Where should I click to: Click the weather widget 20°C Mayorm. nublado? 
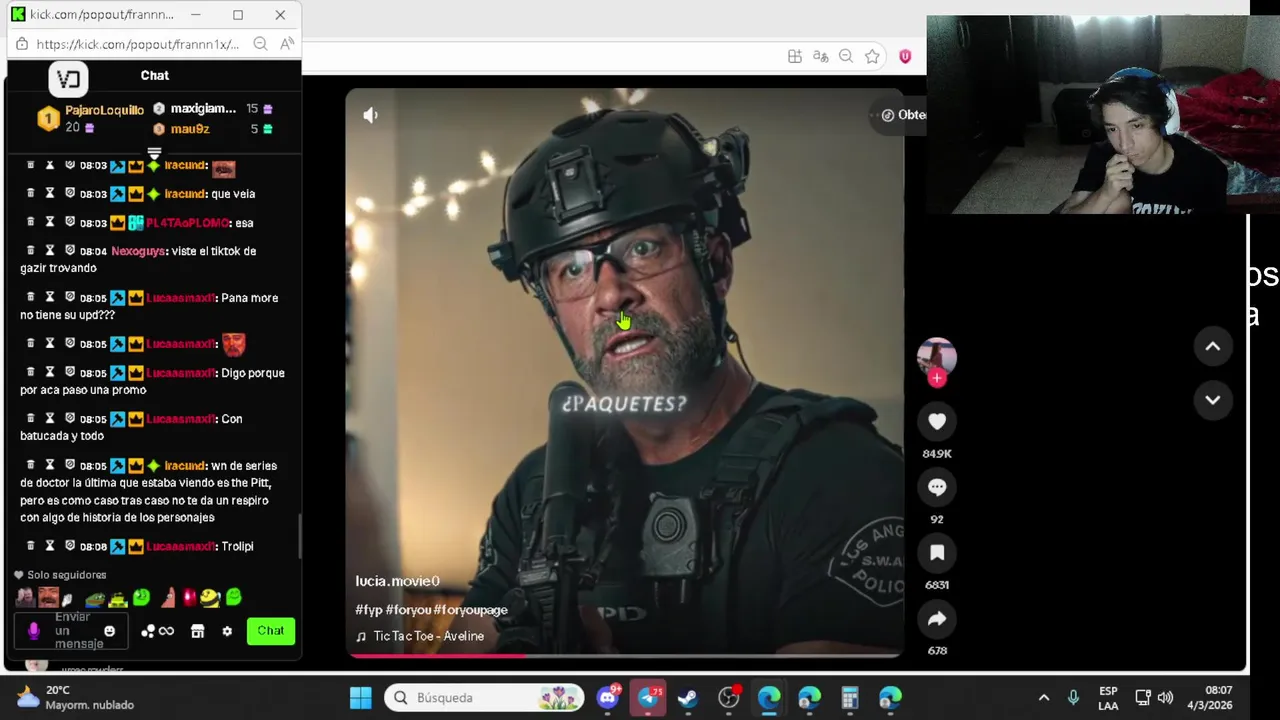(76, 698)
